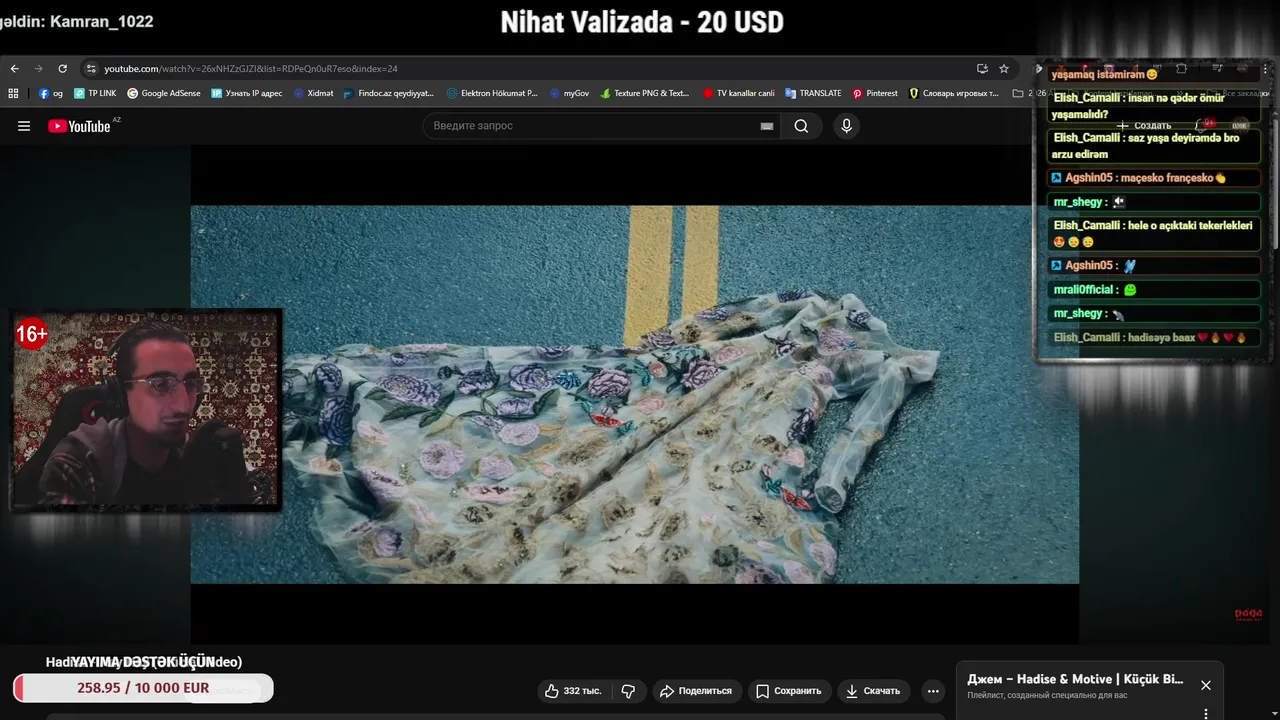
Task: Click the browser forward arrow
Action: [x=39, y=69]
